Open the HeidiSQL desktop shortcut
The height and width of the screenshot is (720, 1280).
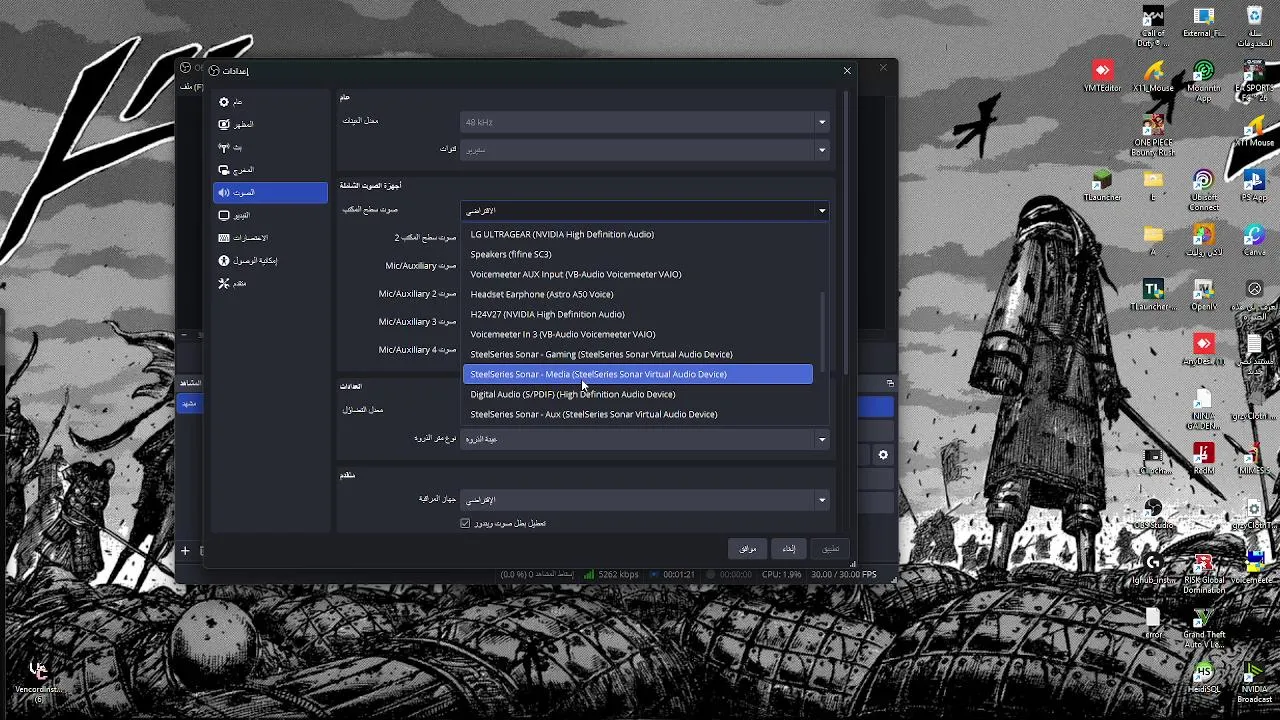(x=1203, y=678)
